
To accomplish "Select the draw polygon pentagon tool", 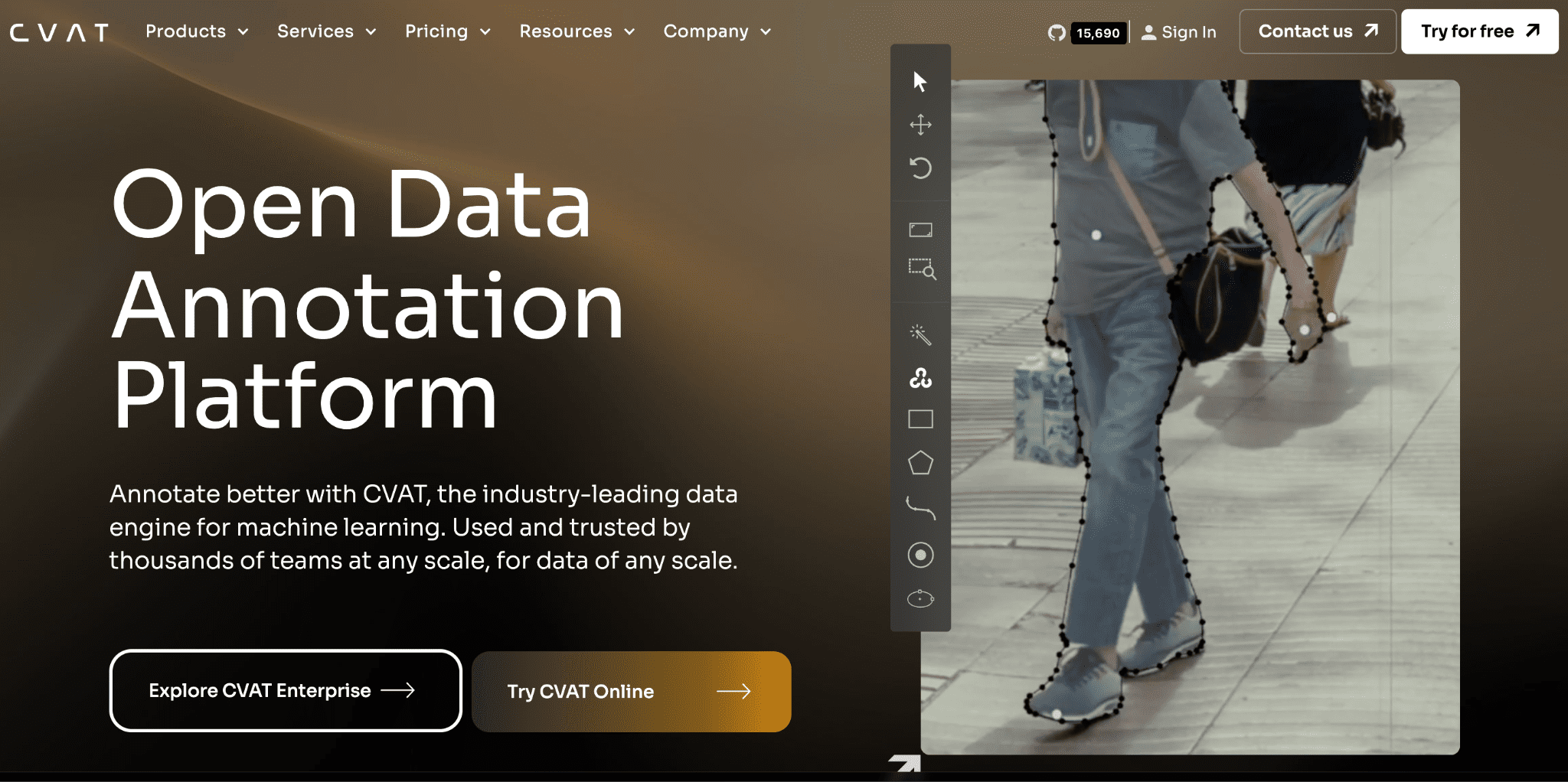I will click(920, 463).
